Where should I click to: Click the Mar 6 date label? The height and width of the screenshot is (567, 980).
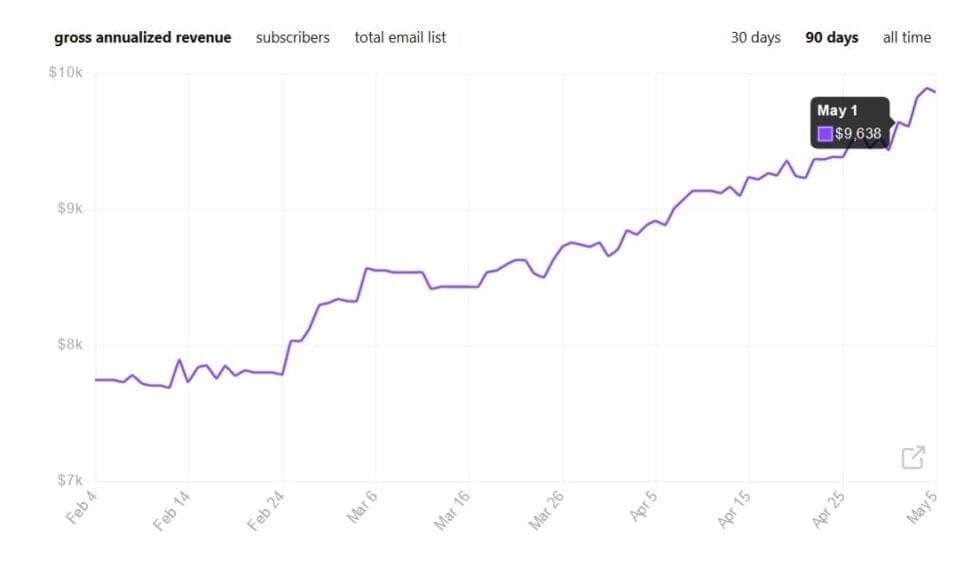point(362,509)
